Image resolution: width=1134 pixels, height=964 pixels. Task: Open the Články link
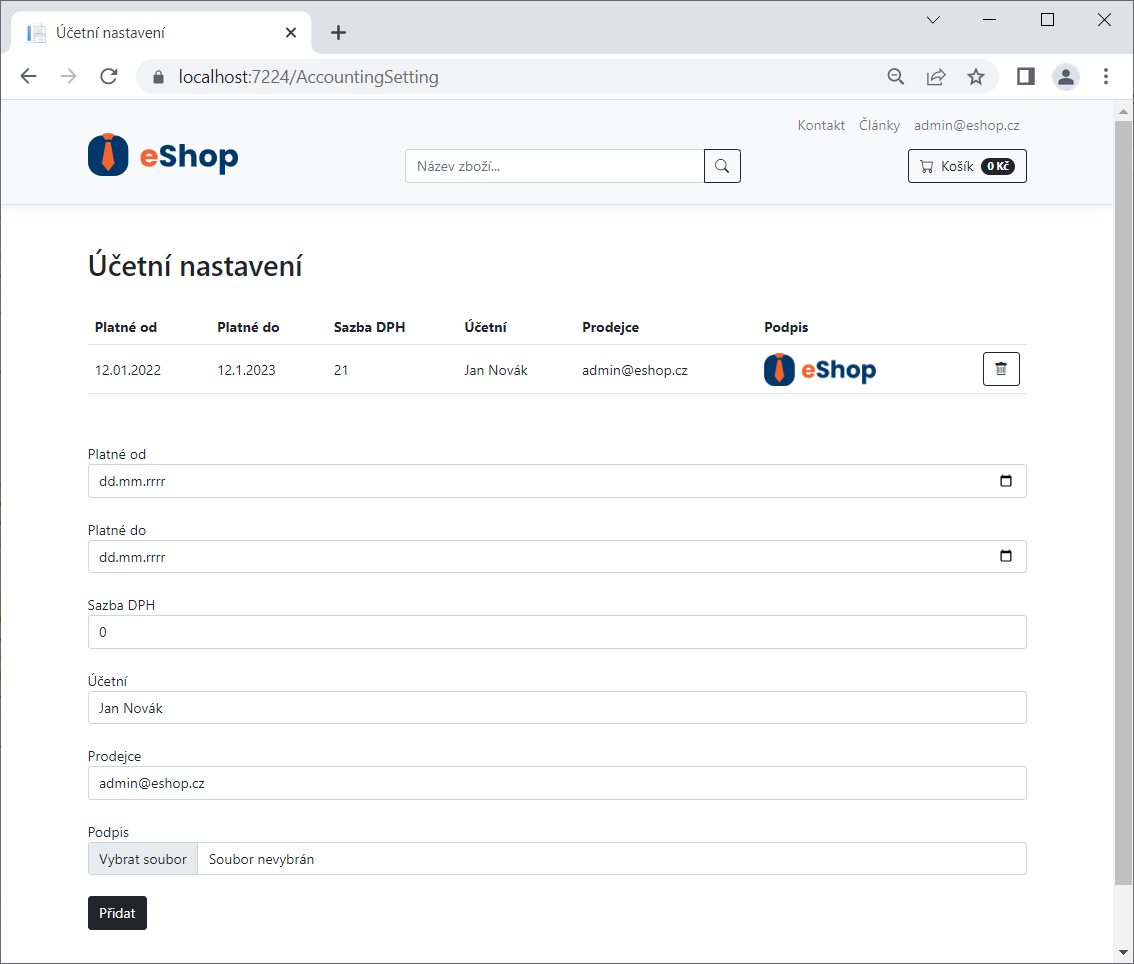click(879, 125)
